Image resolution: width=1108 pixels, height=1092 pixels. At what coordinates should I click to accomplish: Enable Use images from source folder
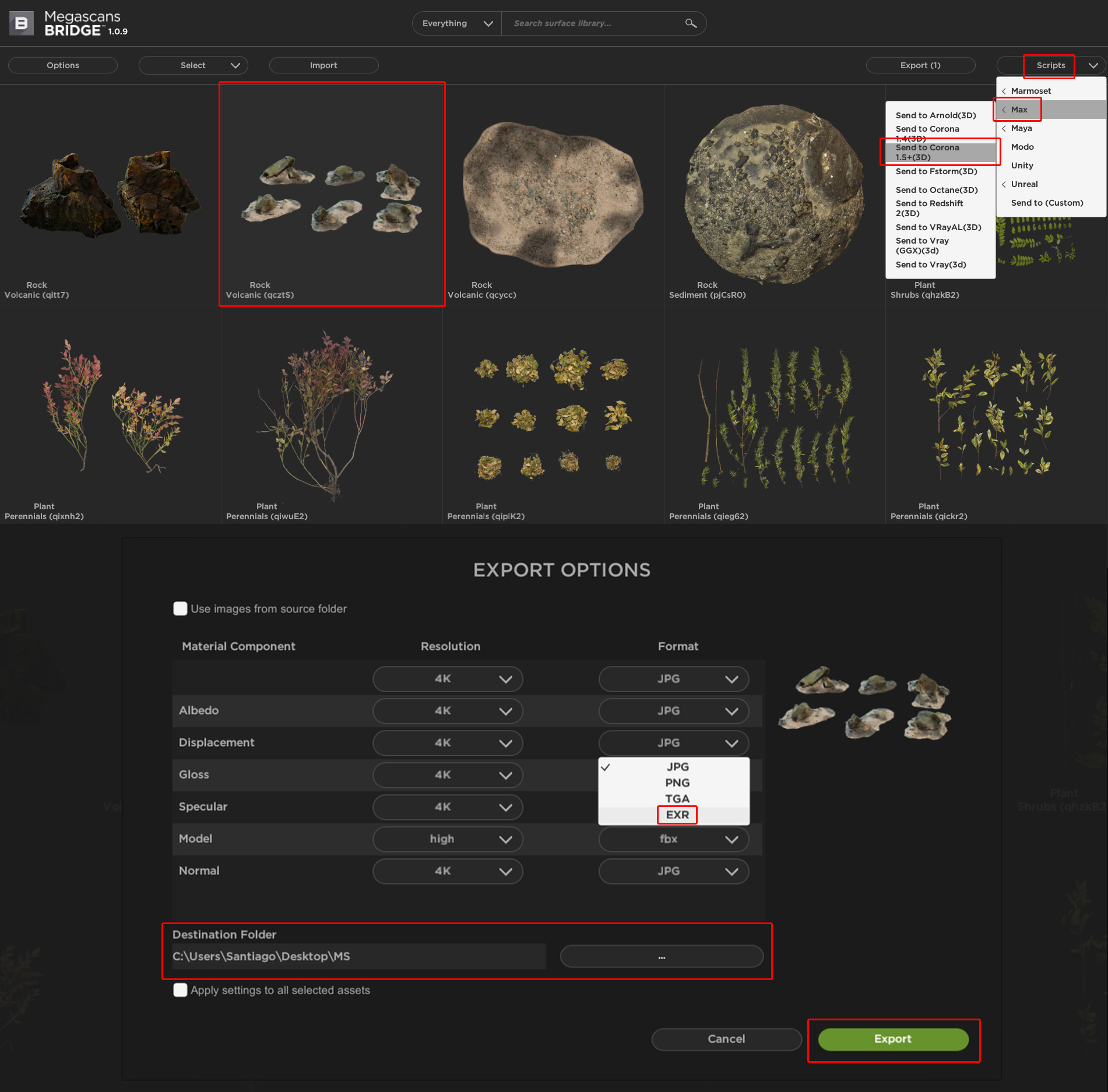(180, 608)
